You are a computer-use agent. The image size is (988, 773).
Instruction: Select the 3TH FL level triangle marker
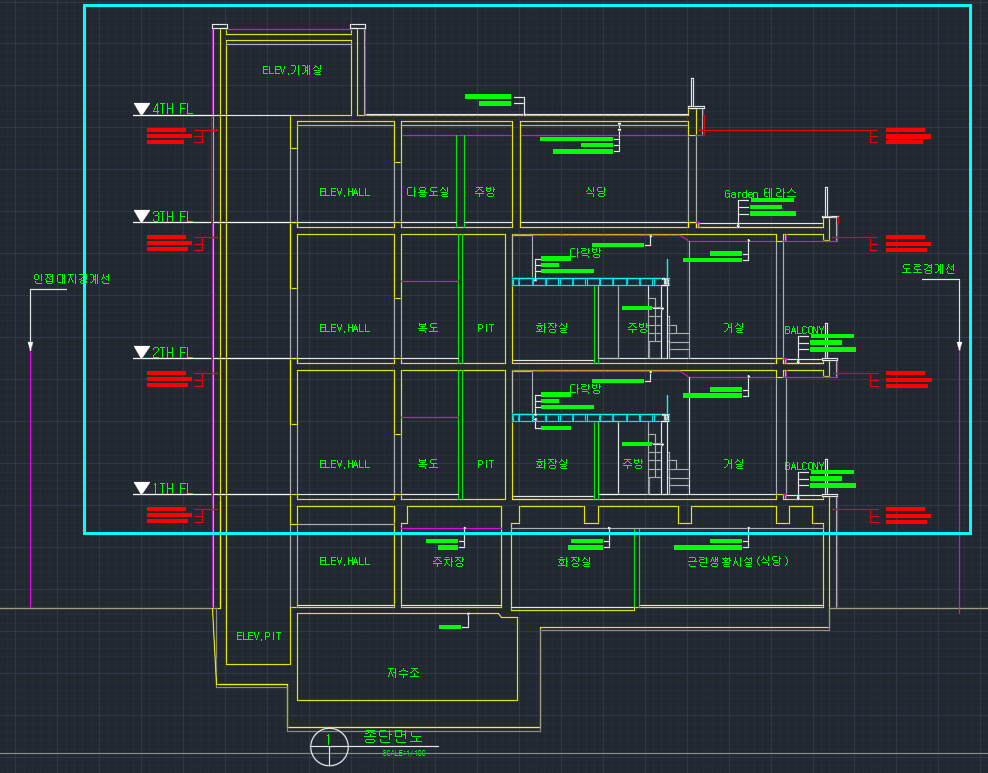point(141,216)
